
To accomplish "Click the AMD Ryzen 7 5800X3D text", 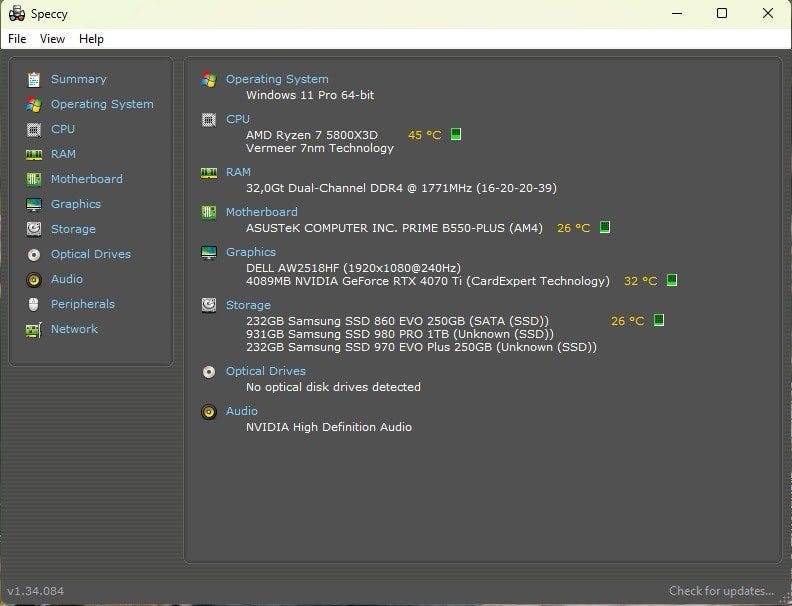I will click(312, 135).
